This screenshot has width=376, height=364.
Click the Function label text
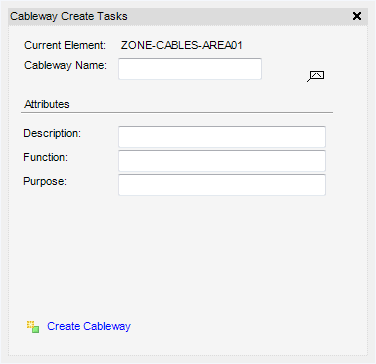pyautogui.click(x=46, y=157)
